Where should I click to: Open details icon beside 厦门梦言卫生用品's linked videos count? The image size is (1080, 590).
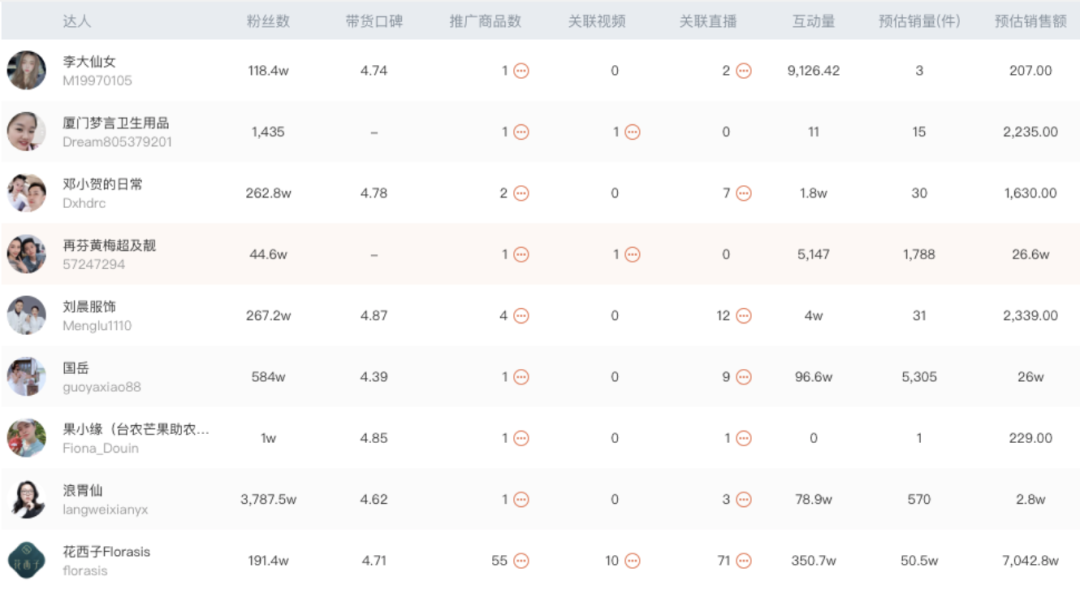(x=632, y=132)
